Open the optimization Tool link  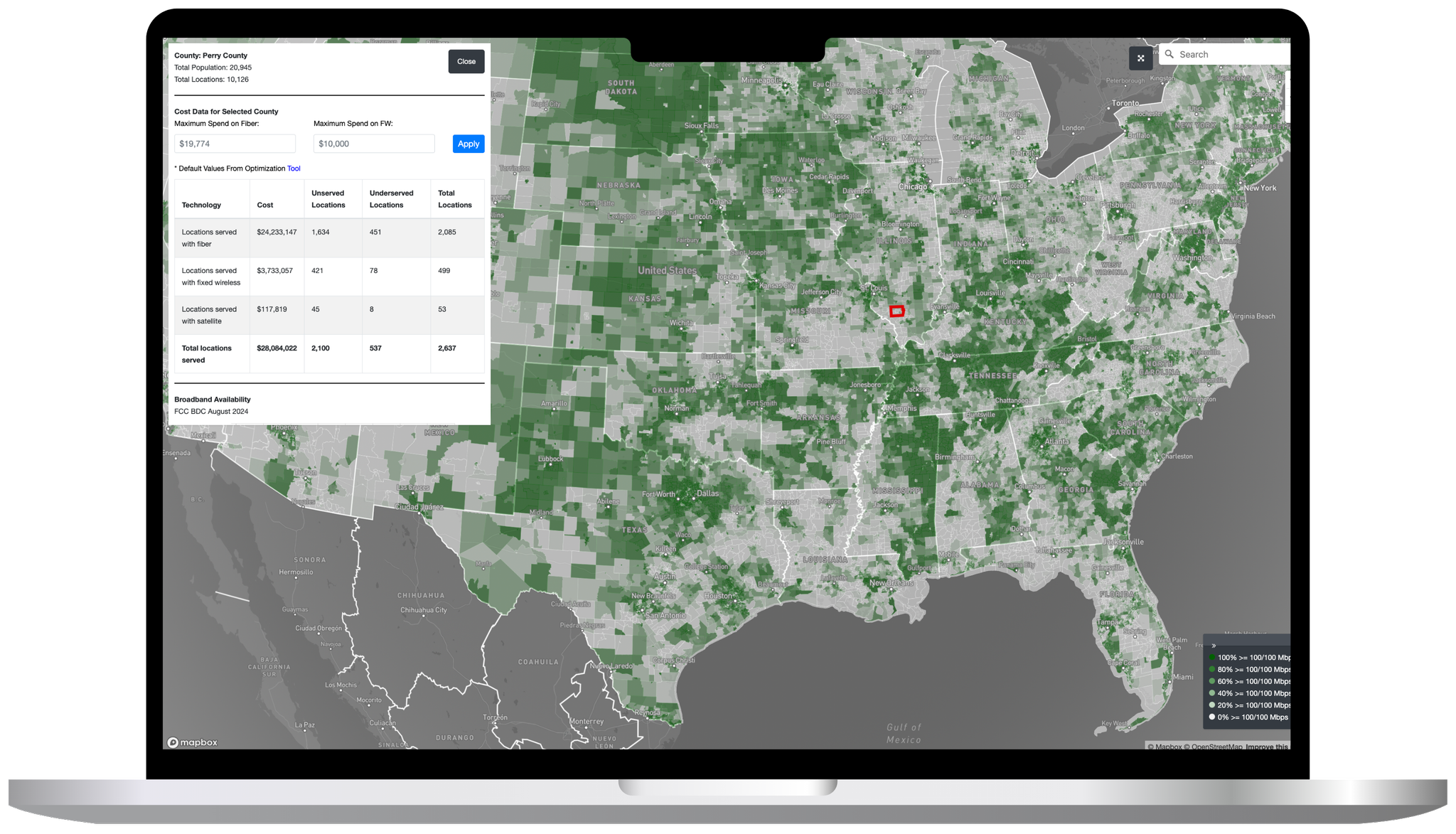[293, 169]
